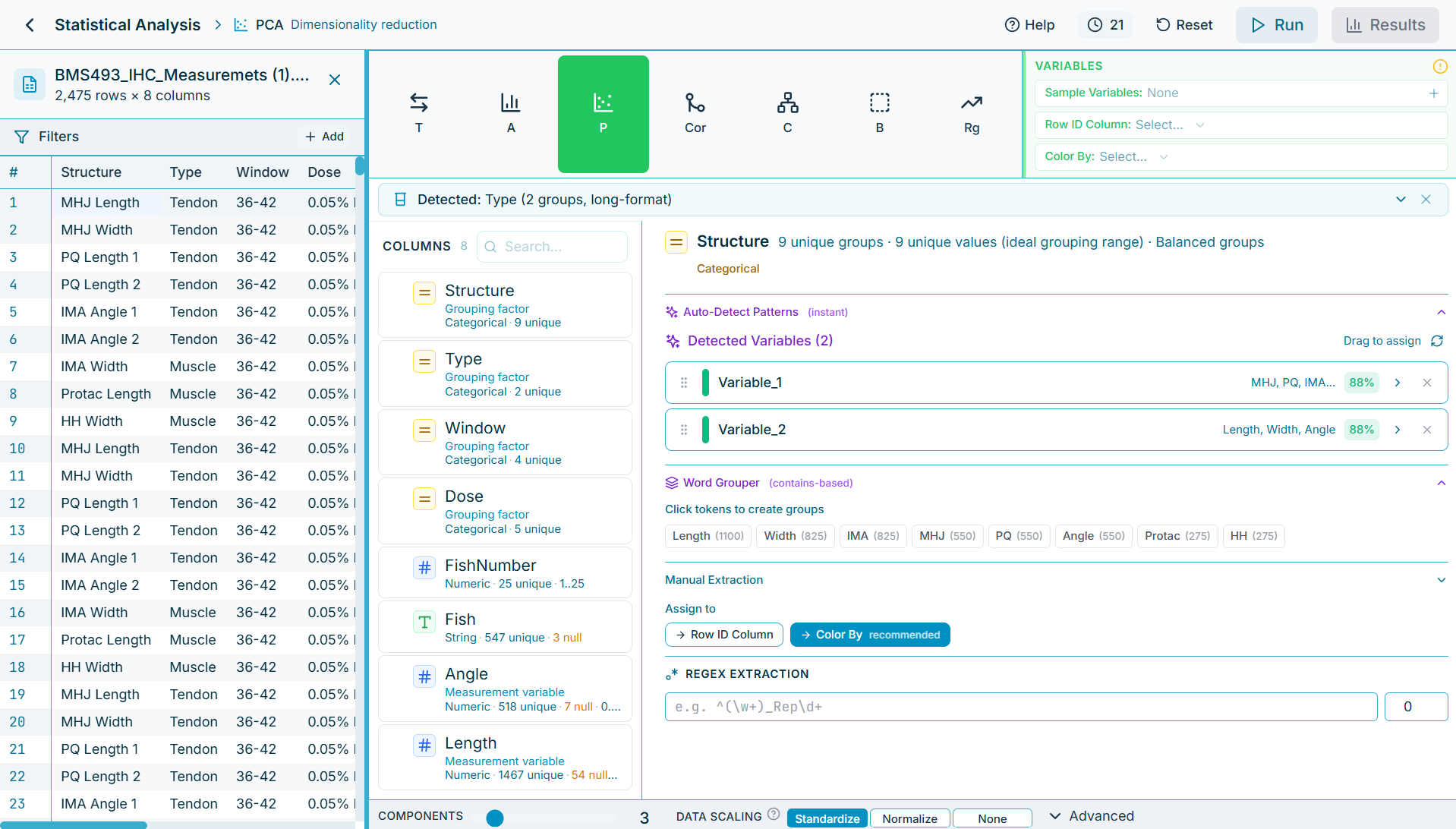Click the Run button
1456x829 pixels.
coord(1276,24)
